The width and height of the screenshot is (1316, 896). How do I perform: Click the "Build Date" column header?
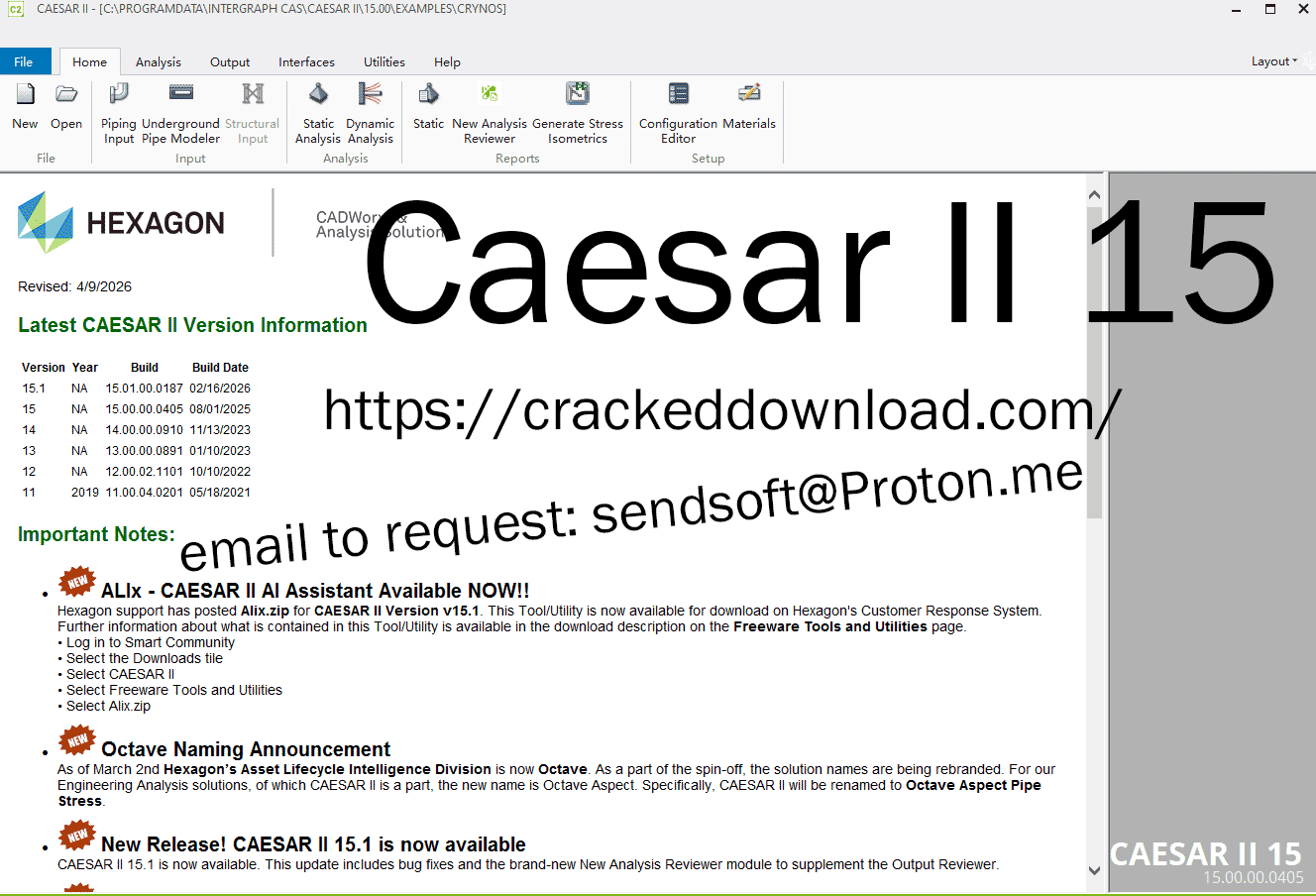(x=220, y=368)
